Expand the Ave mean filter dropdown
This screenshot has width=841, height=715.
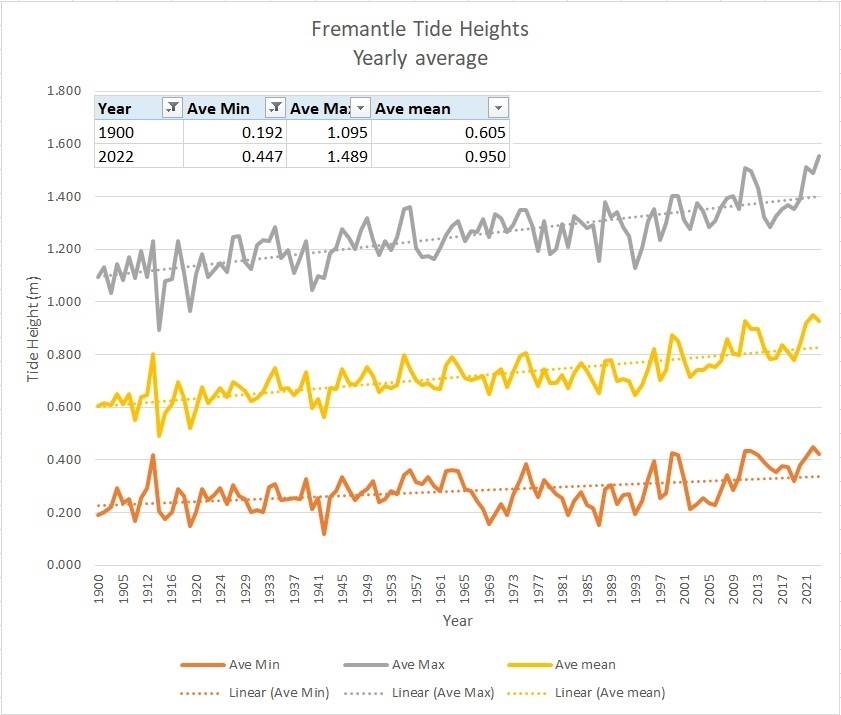(497, 108)
